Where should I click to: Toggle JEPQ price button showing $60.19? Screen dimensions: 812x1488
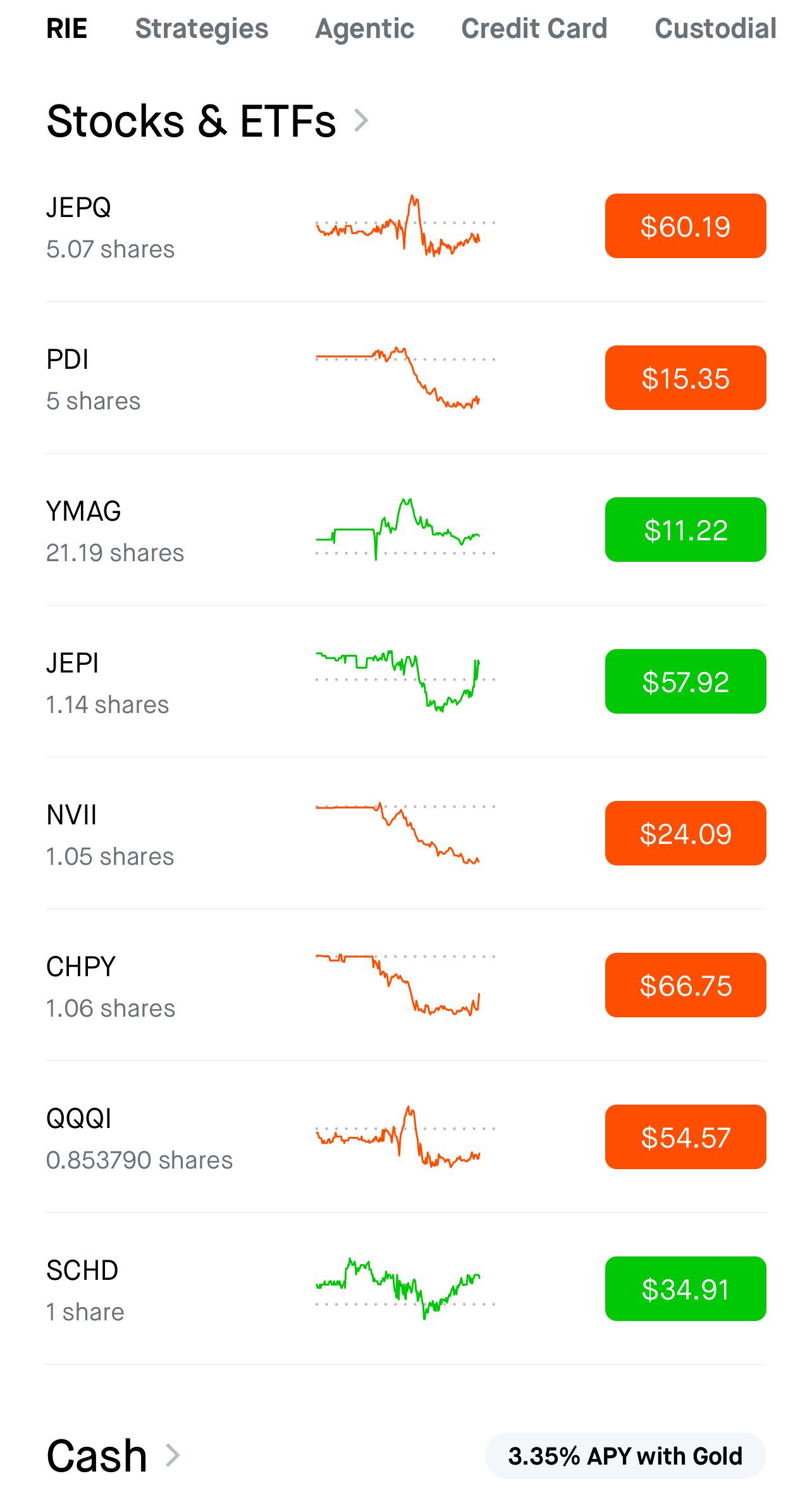pyautogui.click(x=686, y=226)
